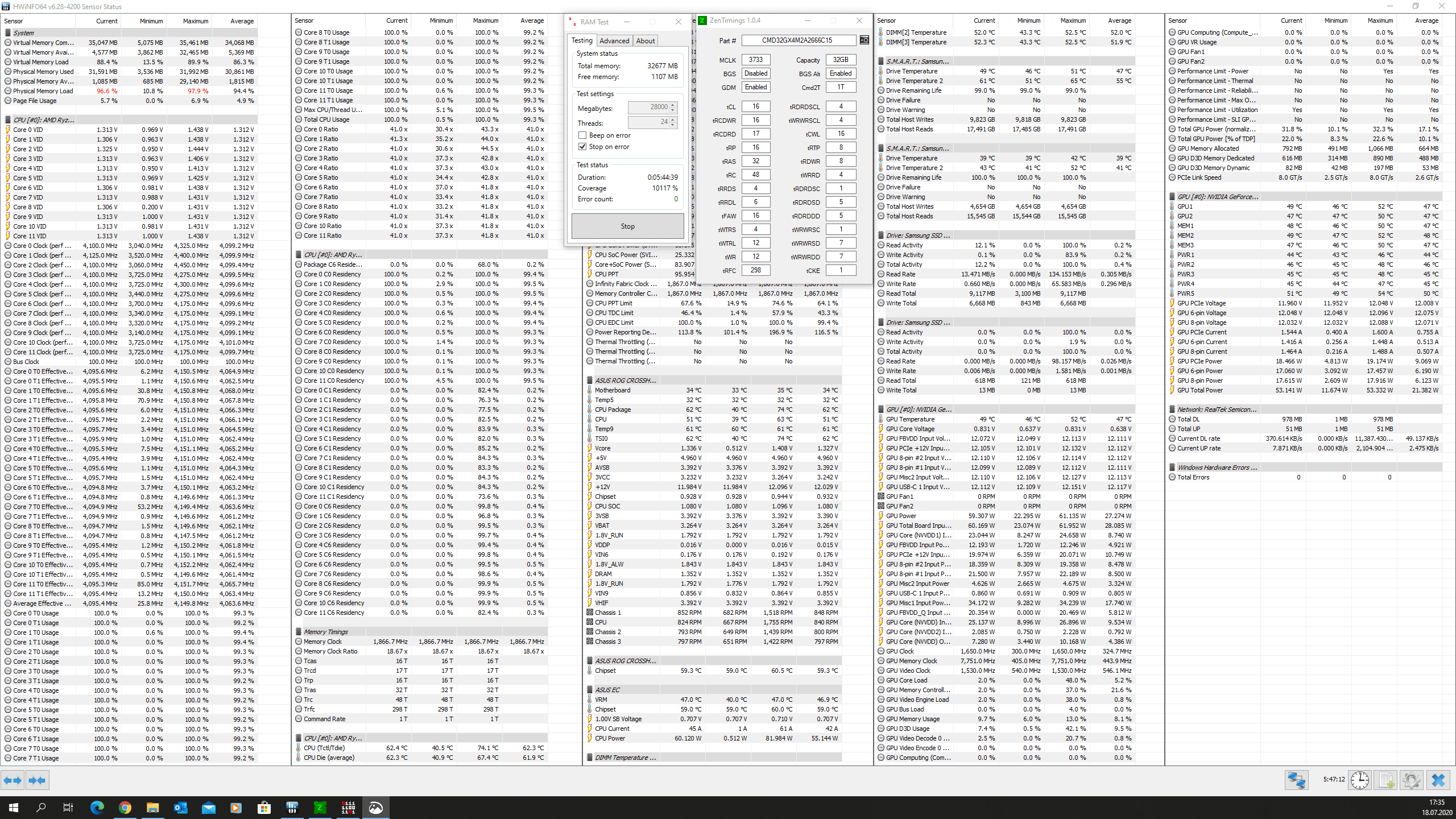Open the Mail app from the taskbar

pyautogui.click(x=208, y=807)
